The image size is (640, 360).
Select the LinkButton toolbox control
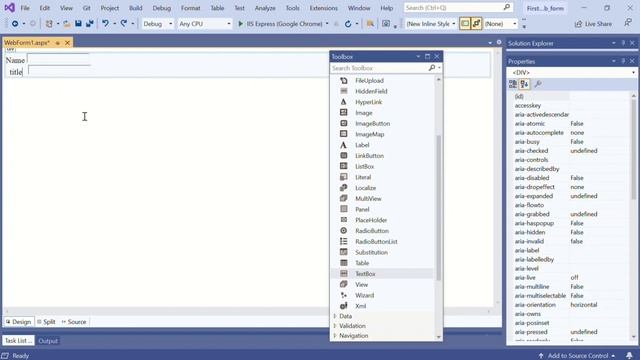[369, 156]
